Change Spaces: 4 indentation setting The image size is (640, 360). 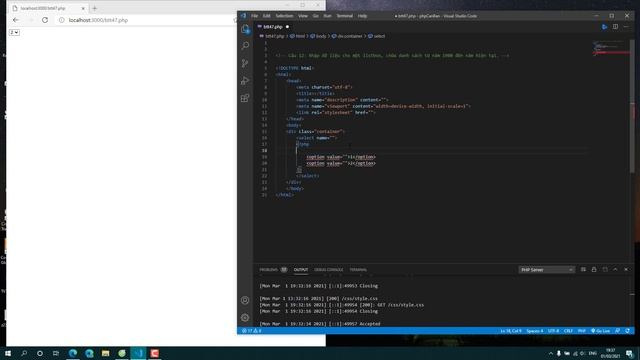pyautogui.click(x=535, y=331)
